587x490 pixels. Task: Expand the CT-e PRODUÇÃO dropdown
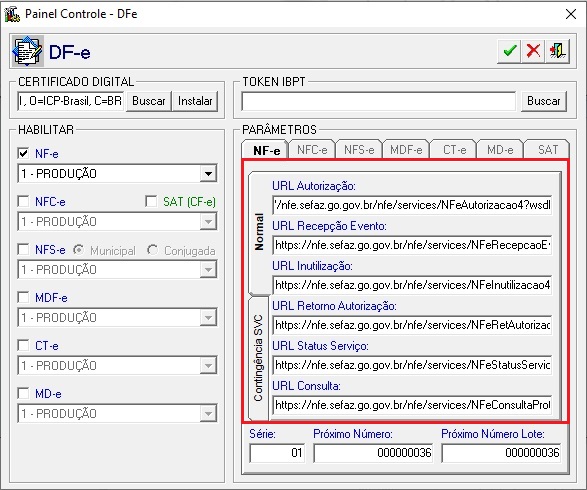click(x=208, y=366)
